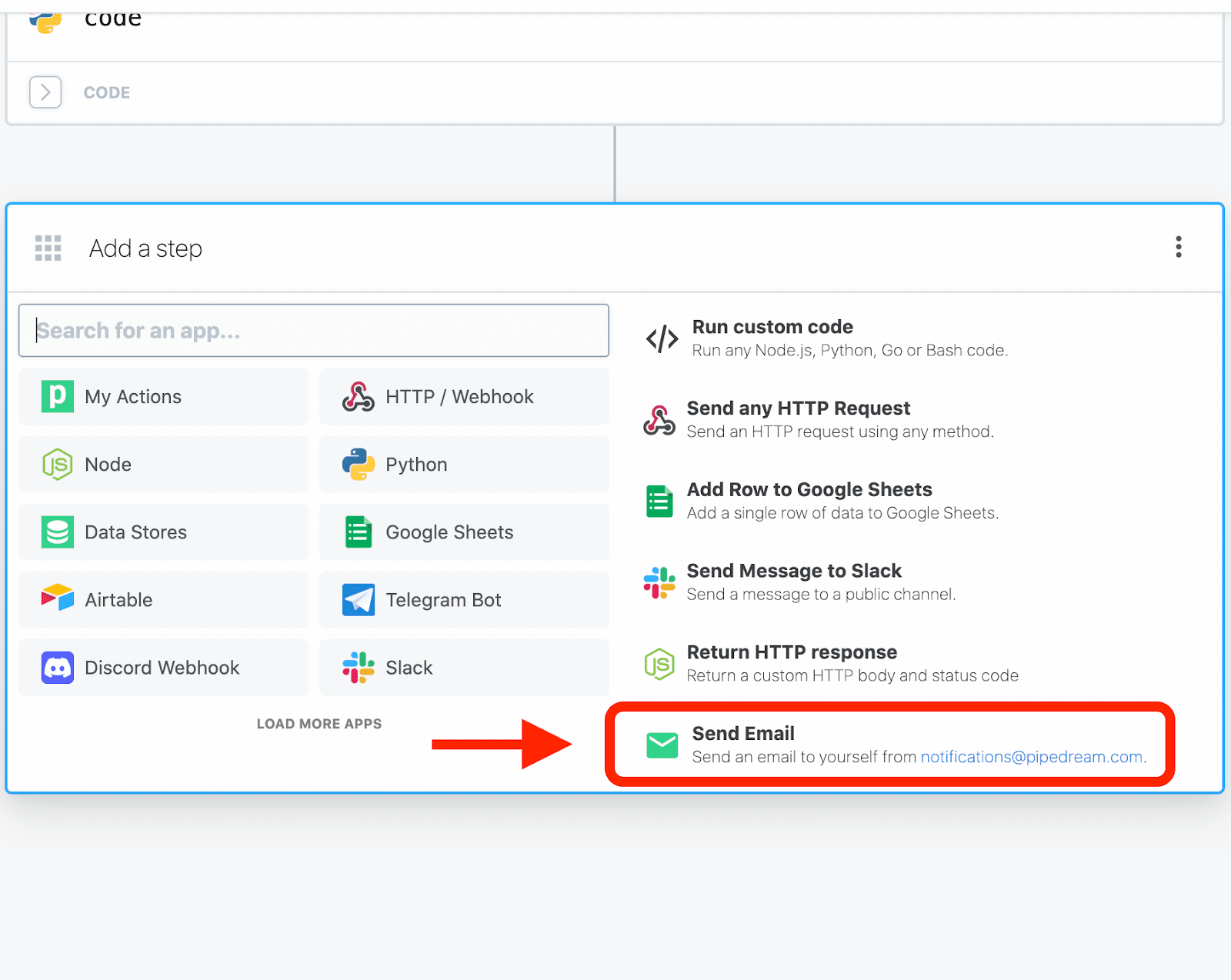Click the HTTP / Webhook app icon
This screenshot has width=1231, height=980.
(x=359, y=397)
